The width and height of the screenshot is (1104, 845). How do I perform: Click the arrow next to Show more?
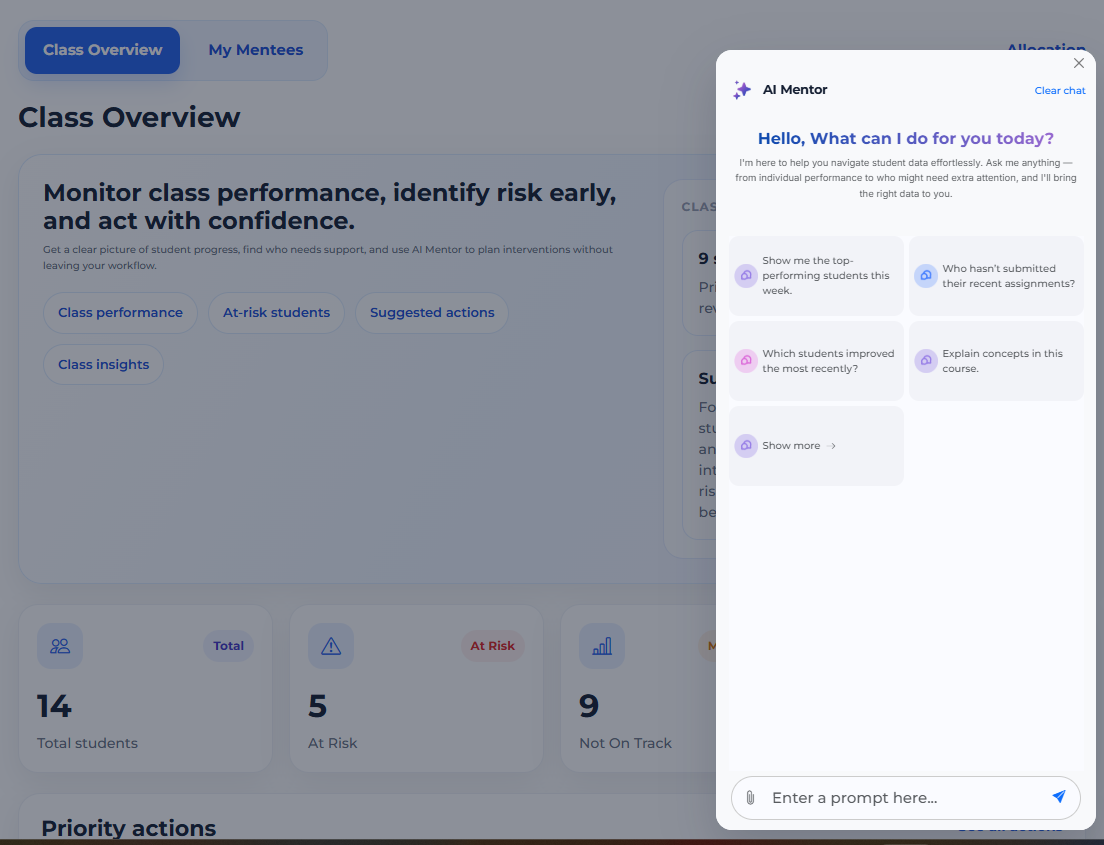pos(832,446)
